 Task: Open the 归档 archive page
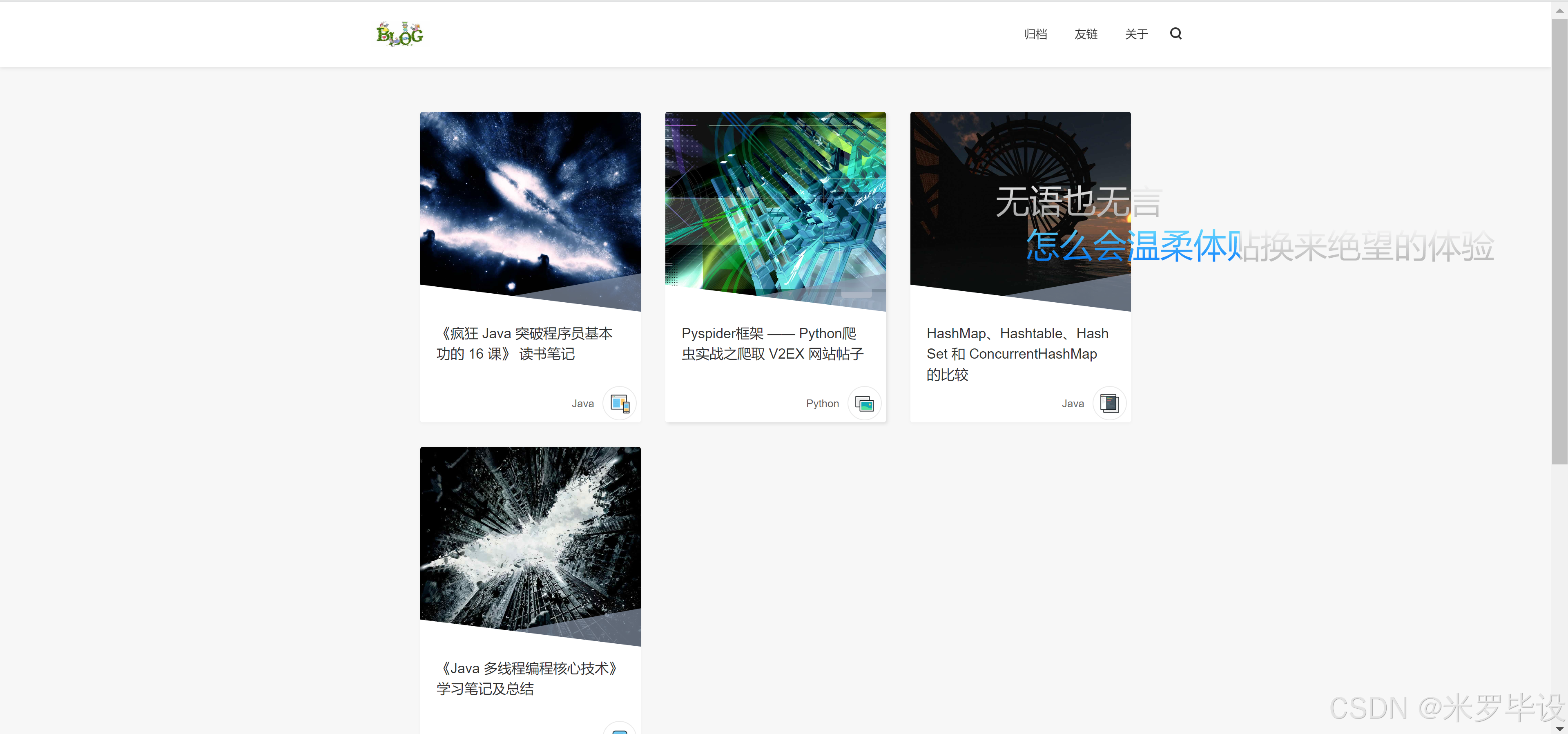1035,34
